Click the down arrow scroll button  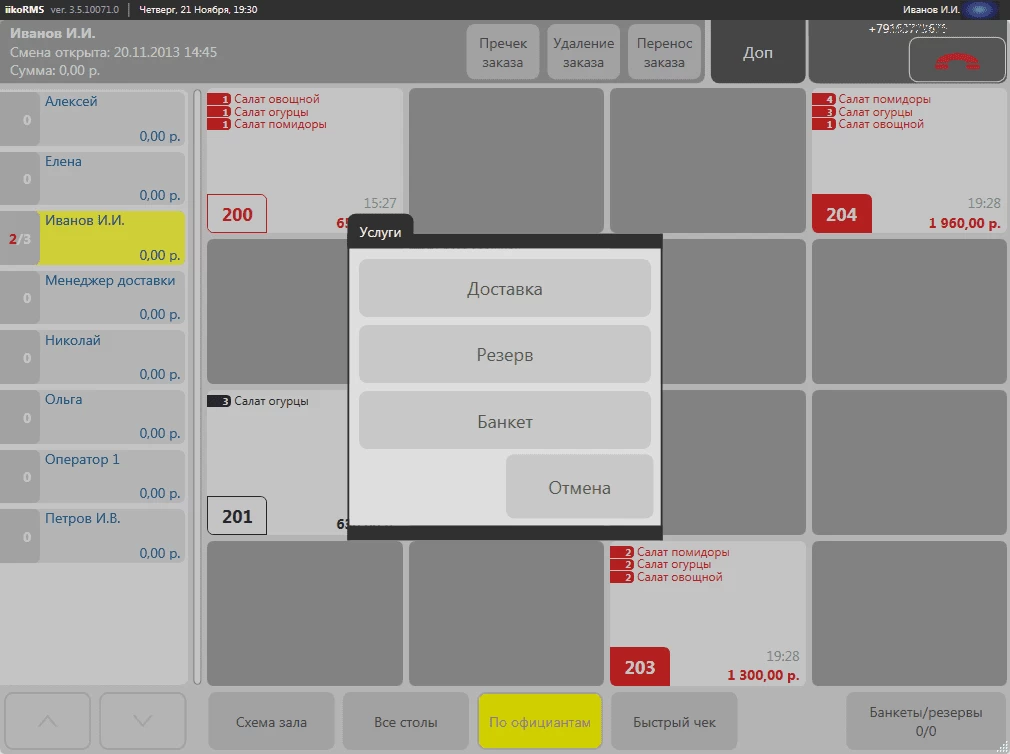(142, 721)
